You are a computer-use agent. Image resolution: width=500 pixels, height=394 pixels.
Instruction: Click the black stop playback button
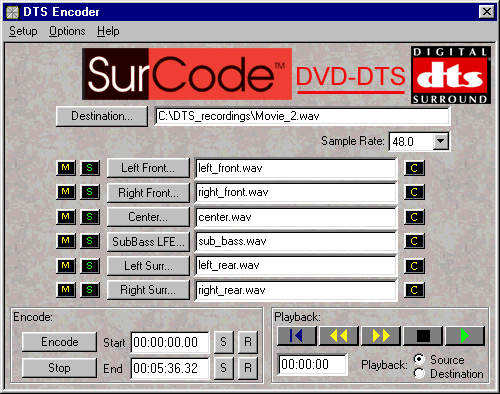click(x=423, y=336)
